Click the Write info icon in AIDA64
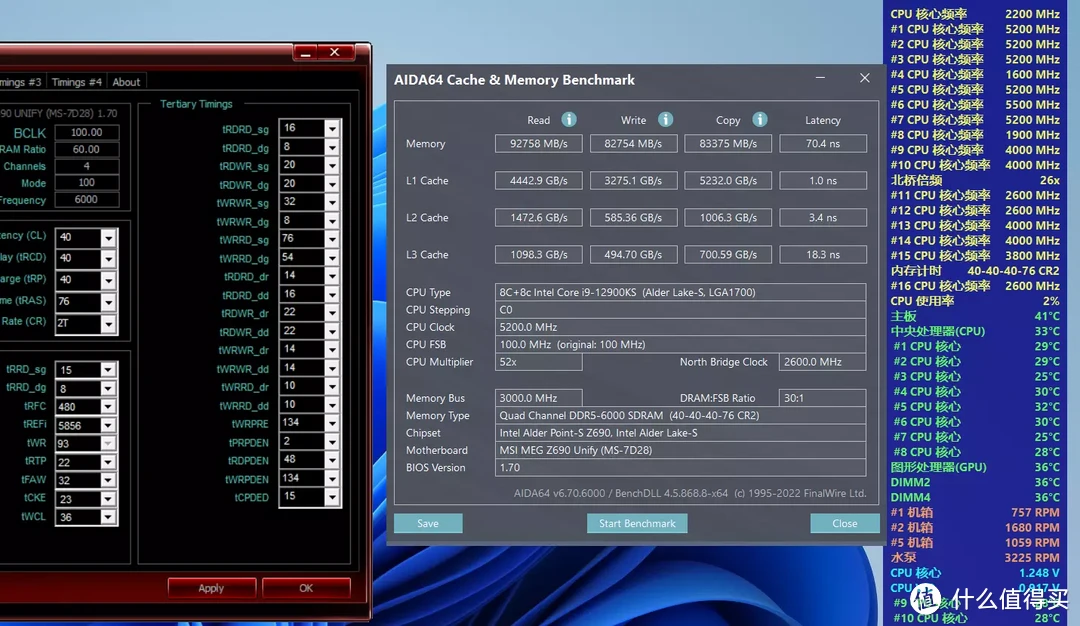 [665, 120]
